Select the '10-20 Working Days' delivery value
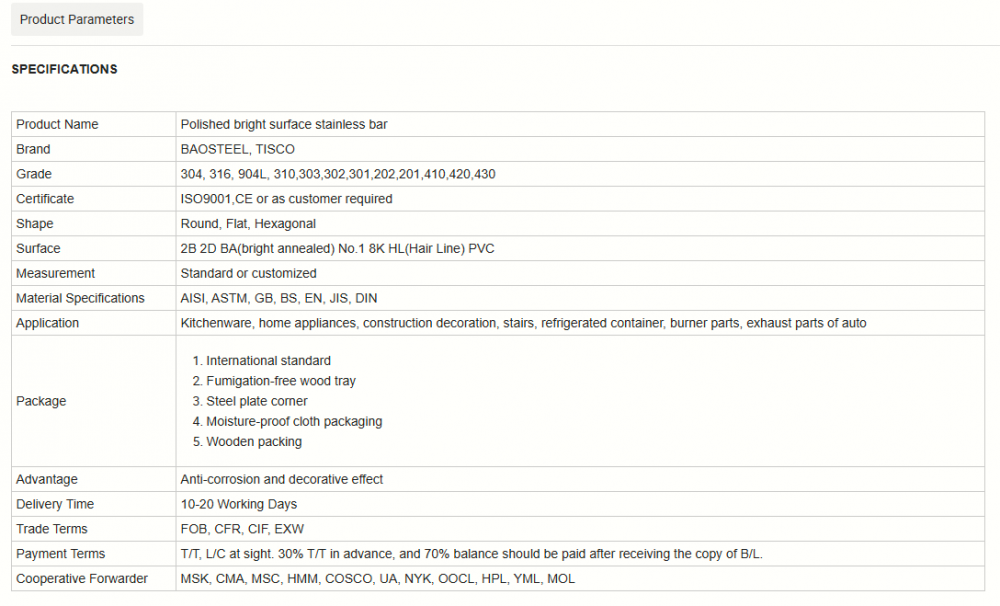1000x606 pixels. 238,504
